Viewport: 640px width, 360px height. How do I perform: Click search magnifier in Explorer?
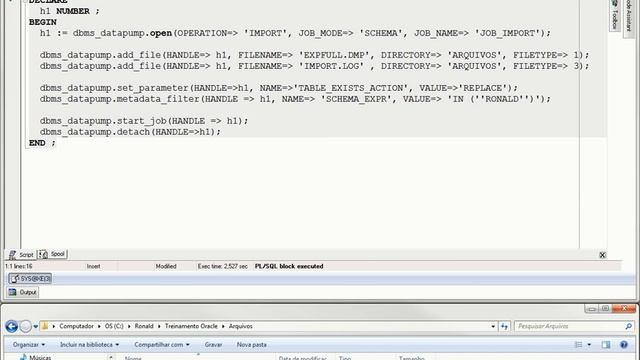[628, 326]
